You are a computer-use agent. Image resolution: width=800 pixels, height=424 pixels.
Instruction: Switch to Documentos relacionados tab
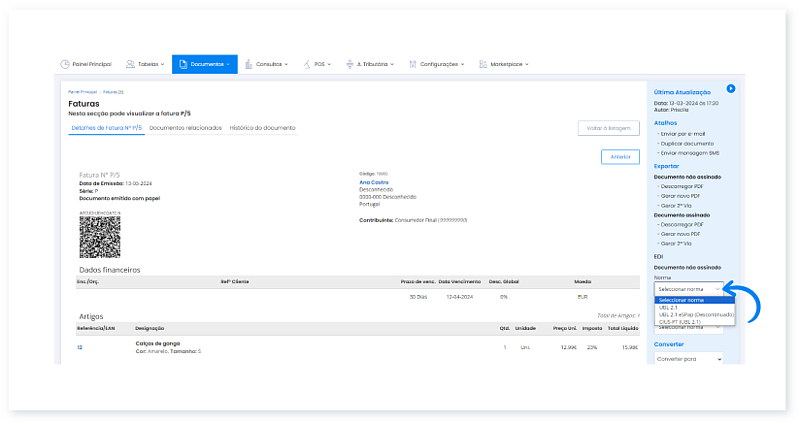[186, 128]
